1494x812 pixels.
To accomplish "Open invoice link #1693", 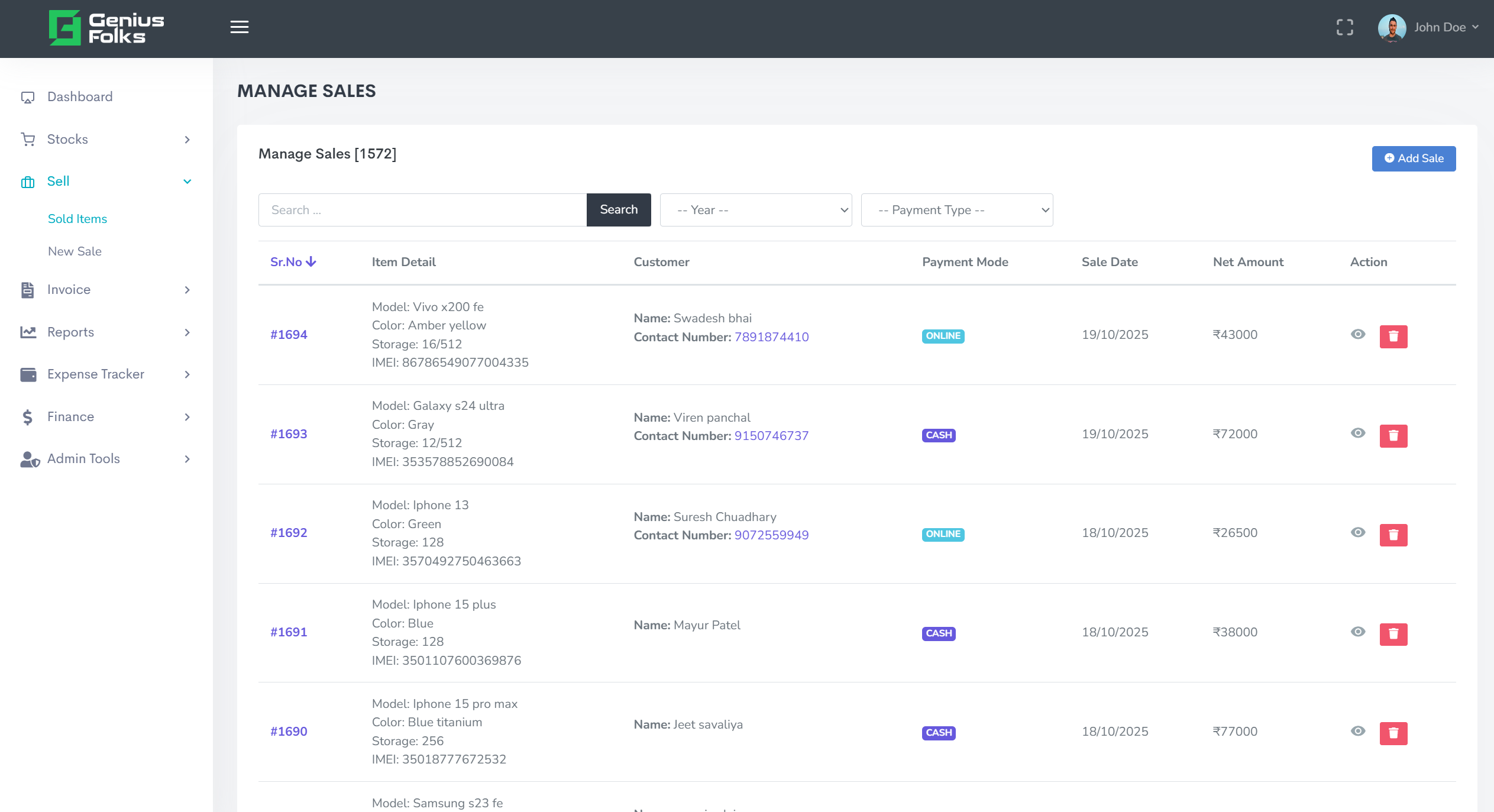I will click(288, 434).
